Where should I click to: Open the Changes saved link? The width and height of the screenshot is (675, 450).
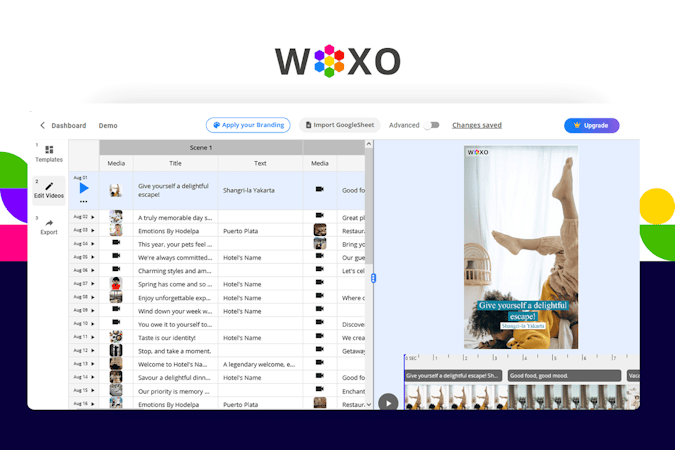coord(477,125)
